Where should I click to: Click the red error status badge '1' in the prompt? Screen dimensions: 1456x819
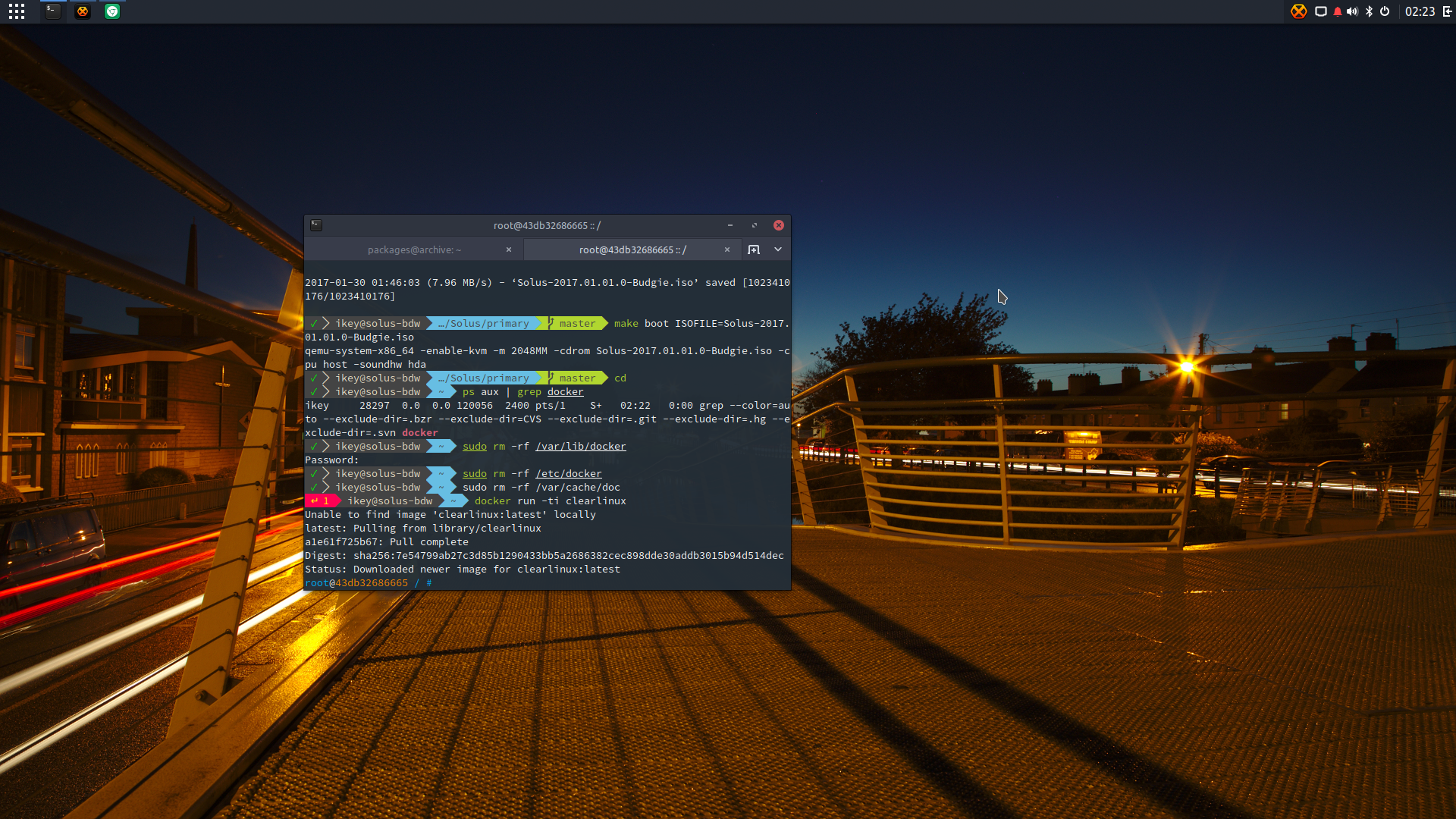click(x=322, y=501)
